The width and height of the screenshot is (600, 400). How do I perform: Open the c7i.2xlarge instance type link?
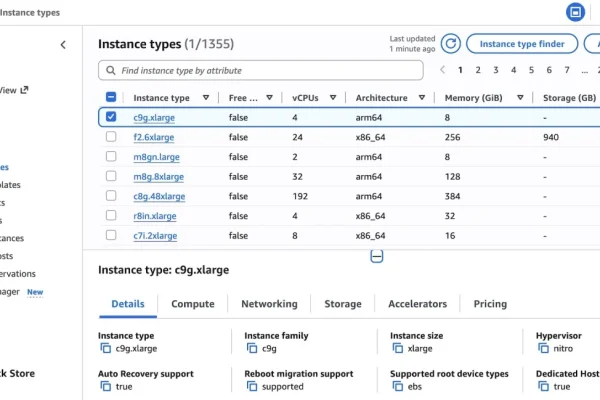[x=155, y=236]
